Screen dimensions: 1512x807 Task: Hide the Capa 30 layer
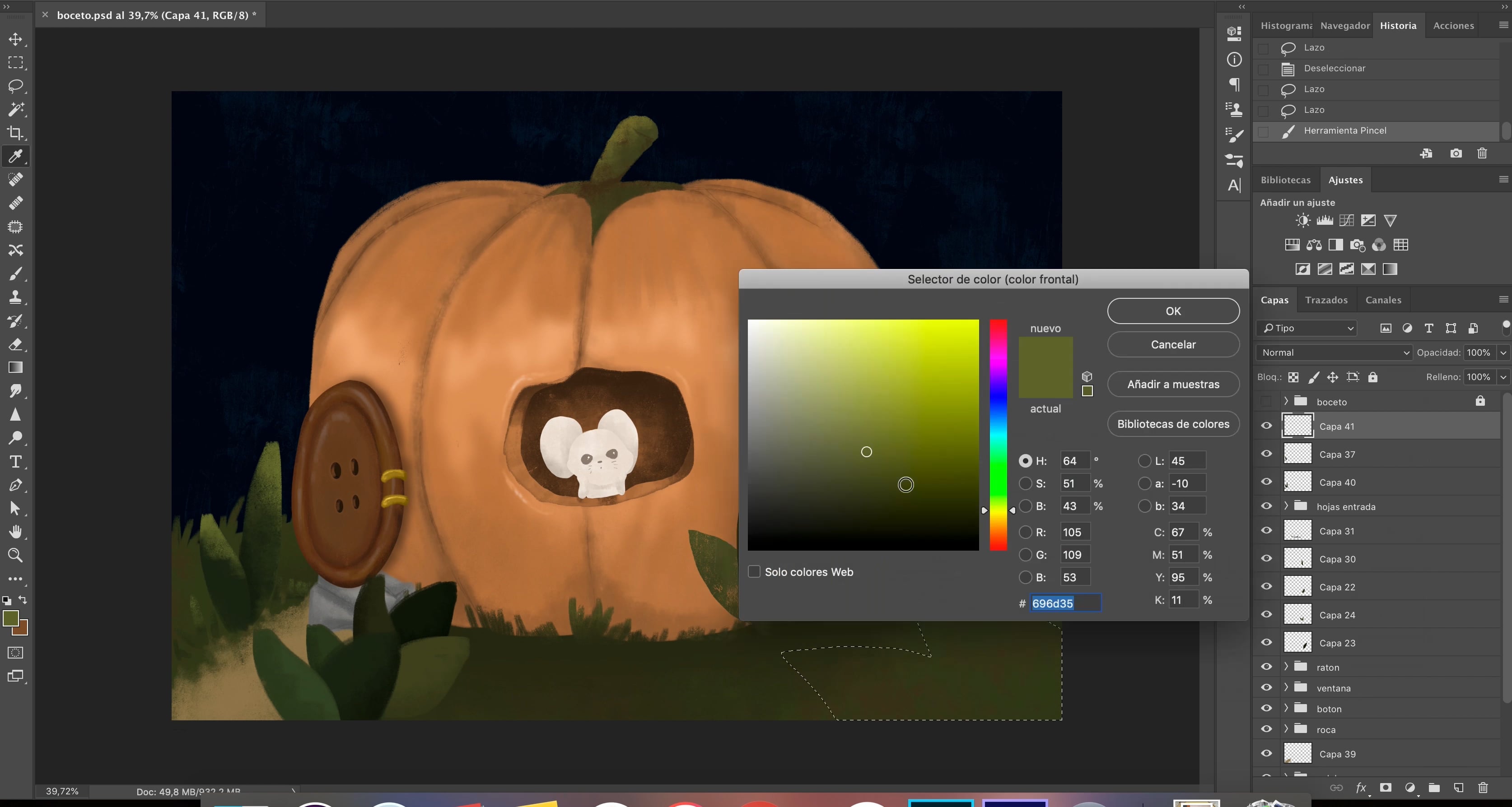(1267, 559)
